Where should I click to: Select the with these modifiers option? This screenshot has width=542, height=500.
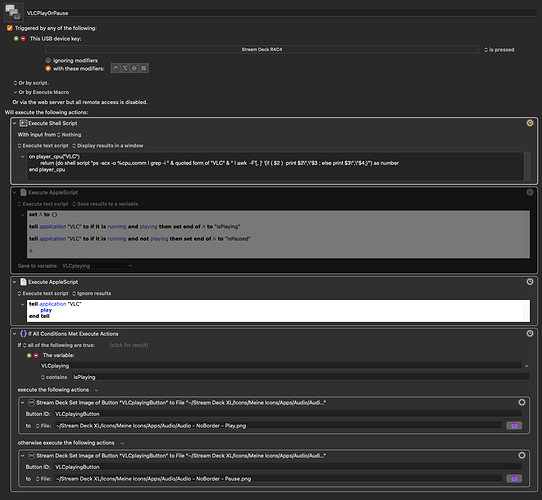coord(48,68)
